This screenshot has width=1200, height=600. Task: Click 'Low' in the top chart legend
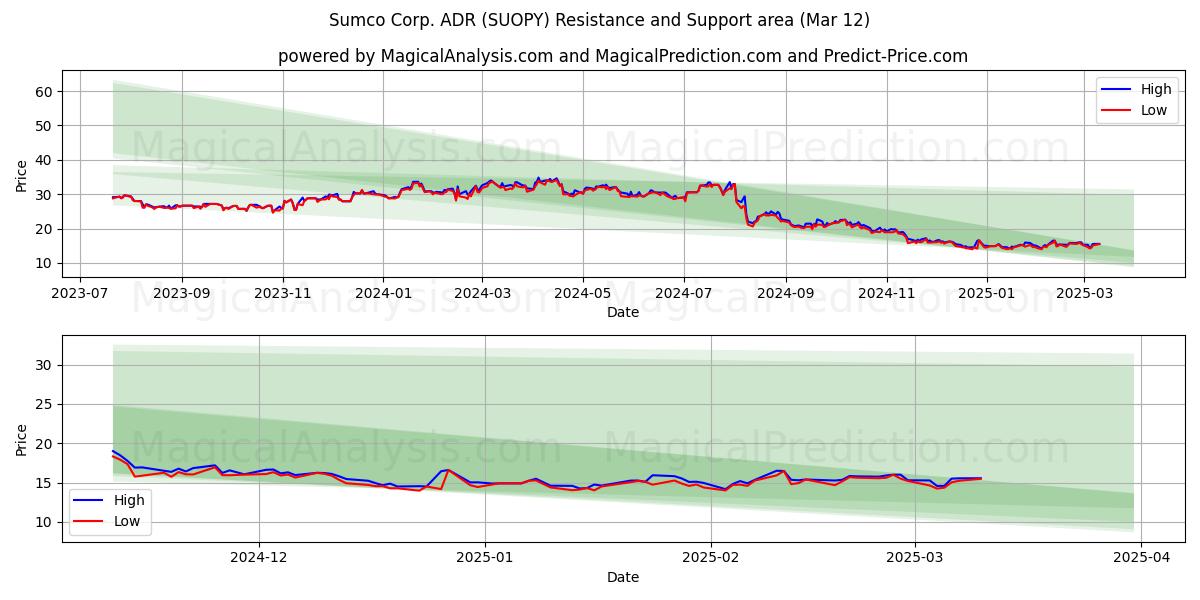[x=1154, y=110]
